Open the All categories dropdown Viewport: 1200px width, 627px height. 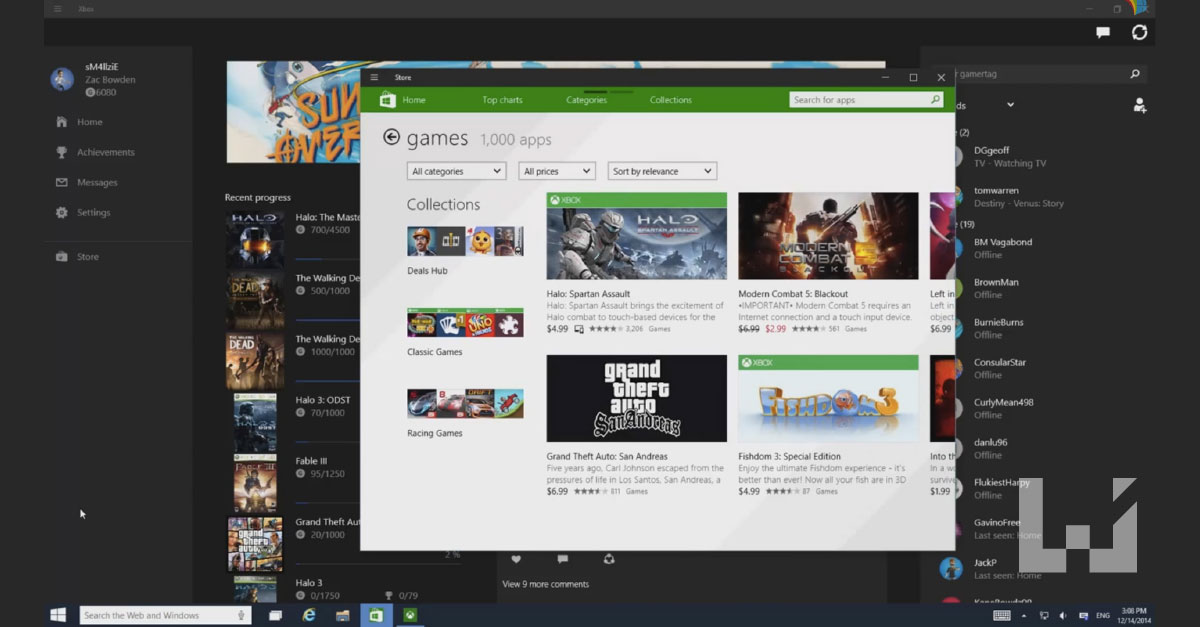(x=456, y=170)
